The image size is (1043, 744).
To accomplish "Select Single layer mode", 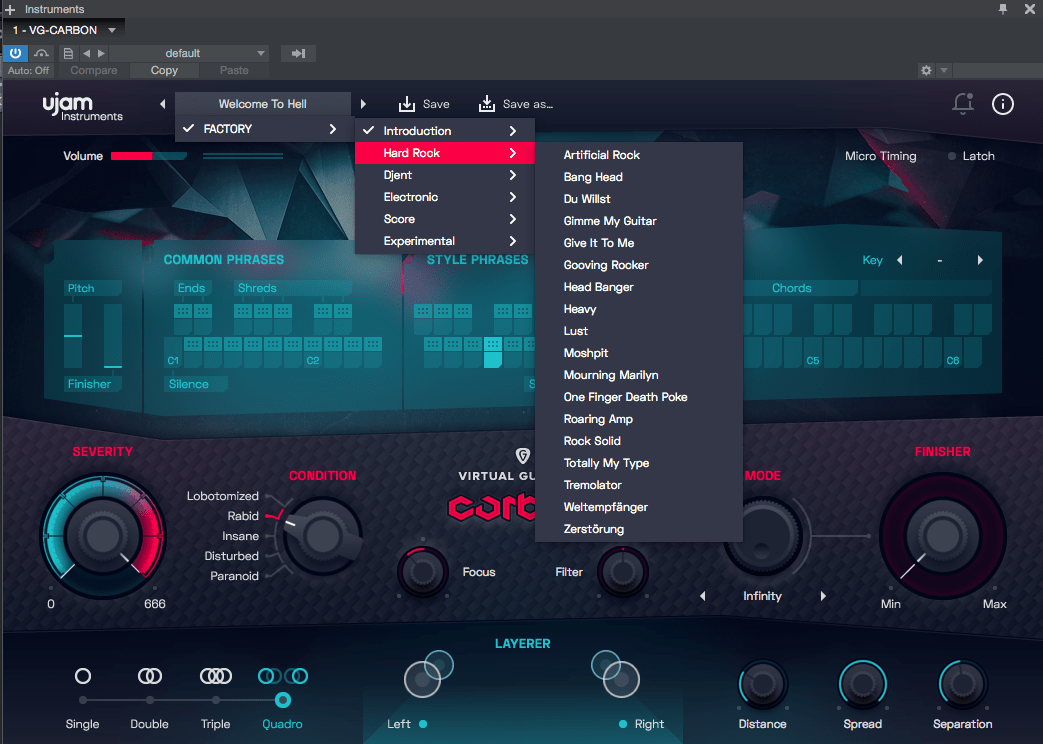I will click(82, 676).
